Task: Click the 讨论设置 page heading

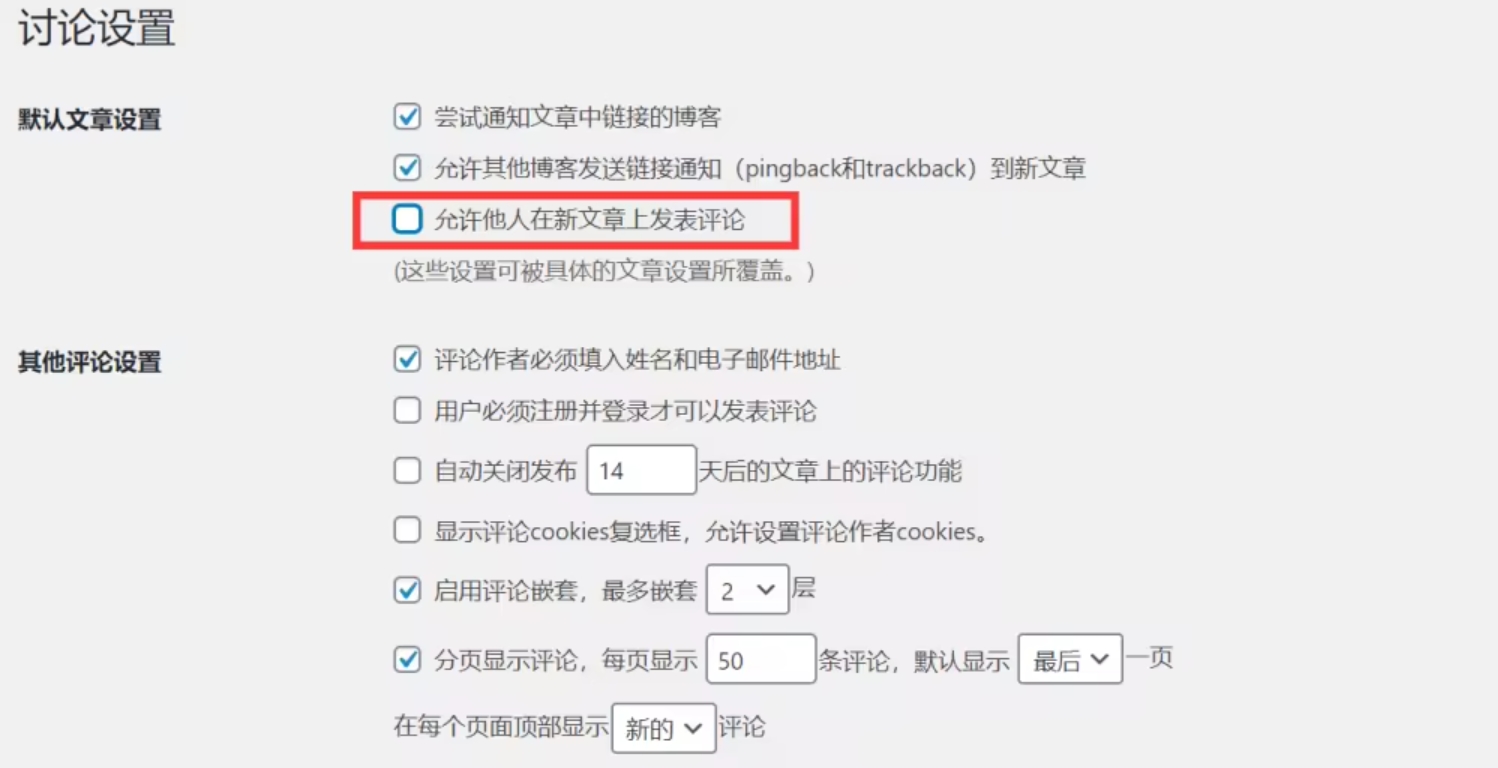Action: [97, 28]
